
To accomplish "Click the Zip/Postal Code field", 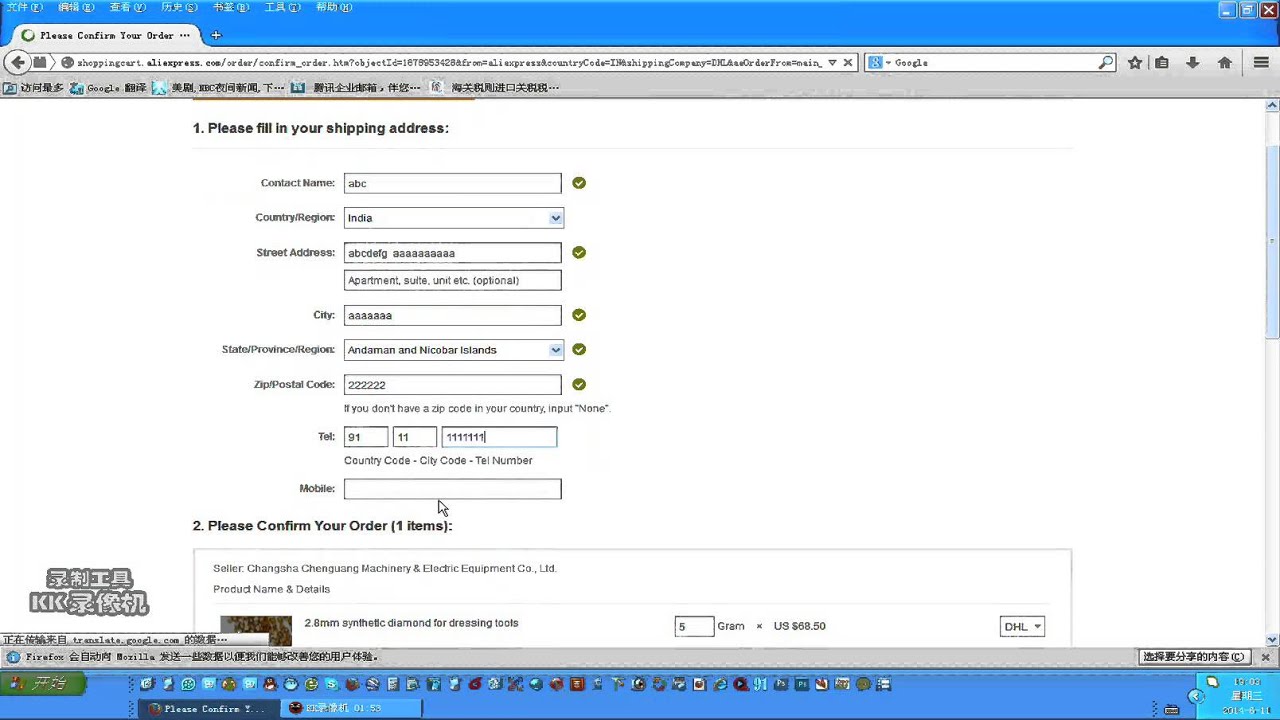I will tap(452, 385).
